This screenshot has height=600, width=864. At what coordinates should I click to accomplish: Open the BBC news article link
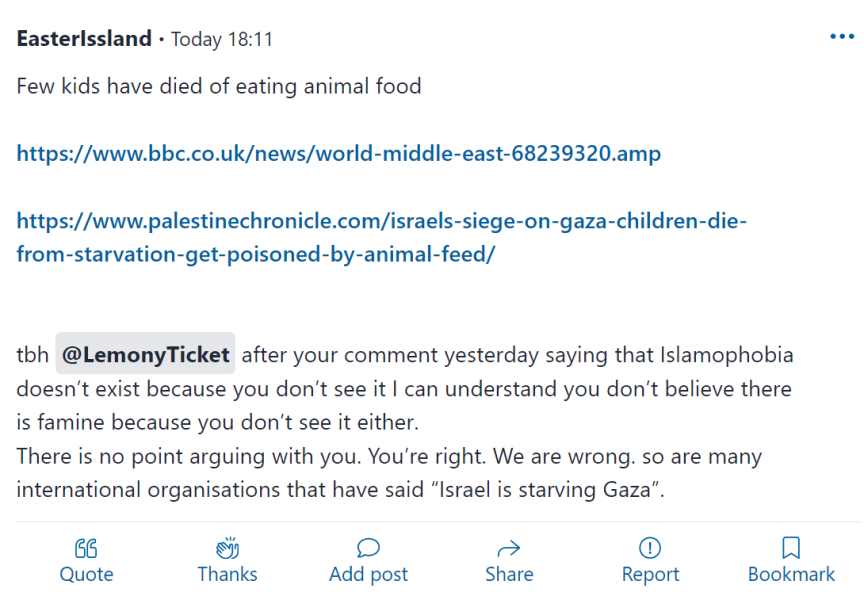(x=338, y=154)
